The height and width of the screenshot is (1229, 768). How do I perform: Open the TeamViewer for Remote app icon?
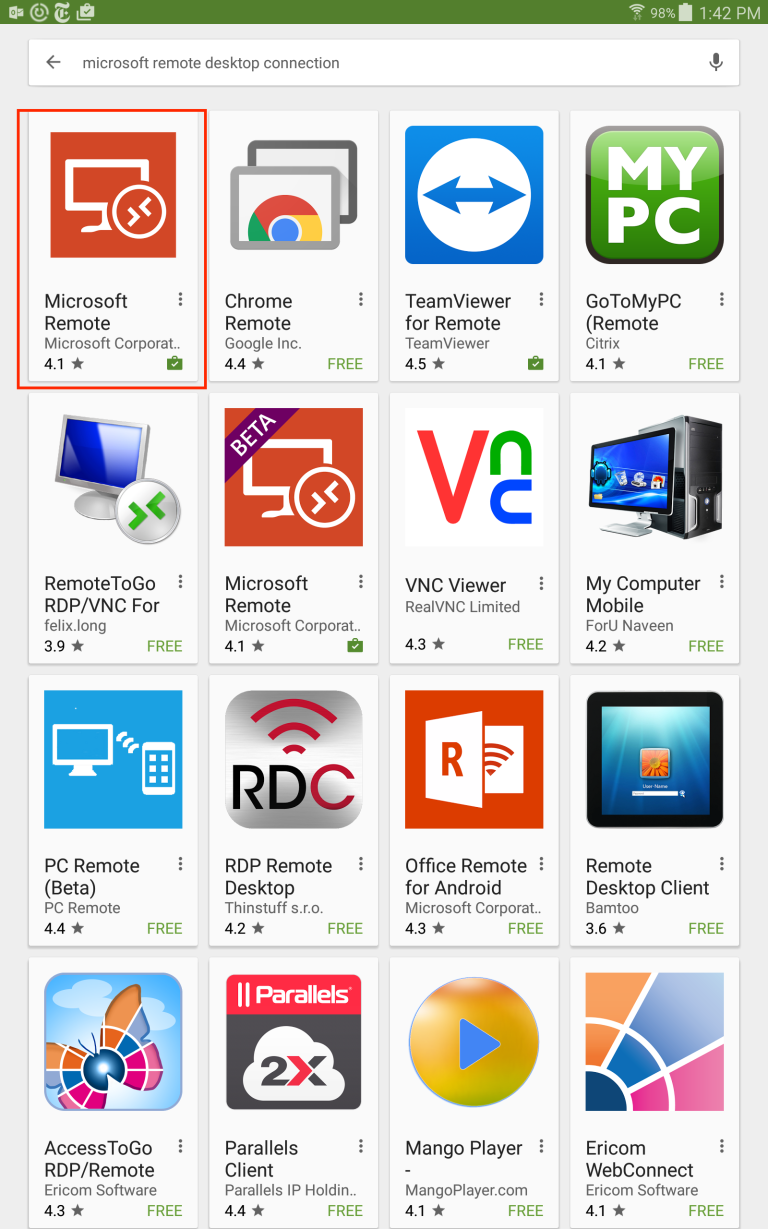474,195
